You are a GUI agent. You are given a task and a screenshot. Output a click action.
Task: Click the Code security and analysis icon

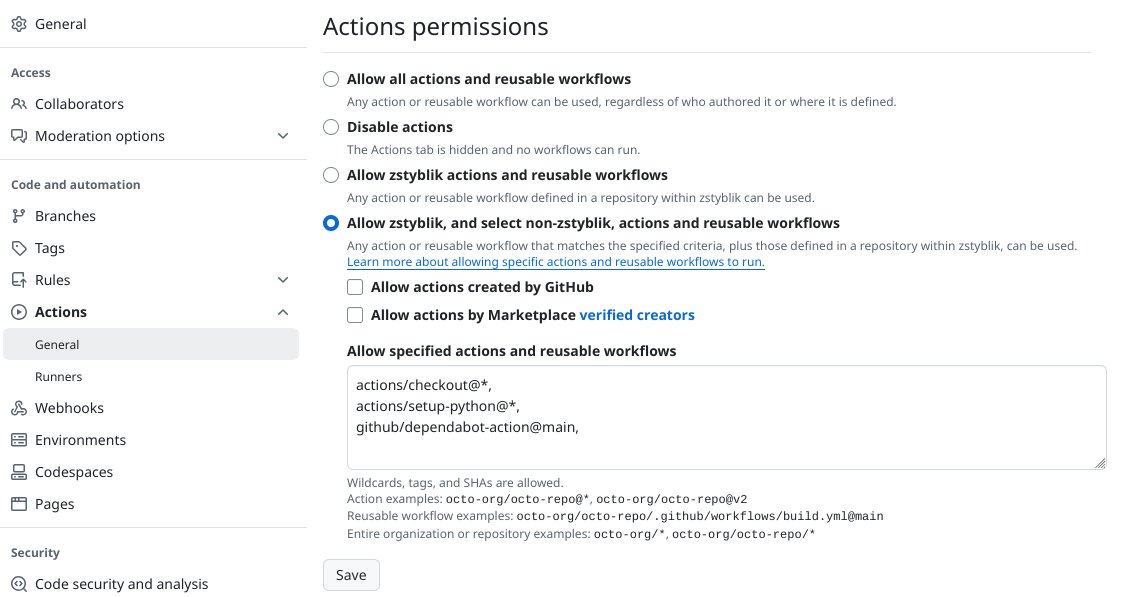pos(19,584)
